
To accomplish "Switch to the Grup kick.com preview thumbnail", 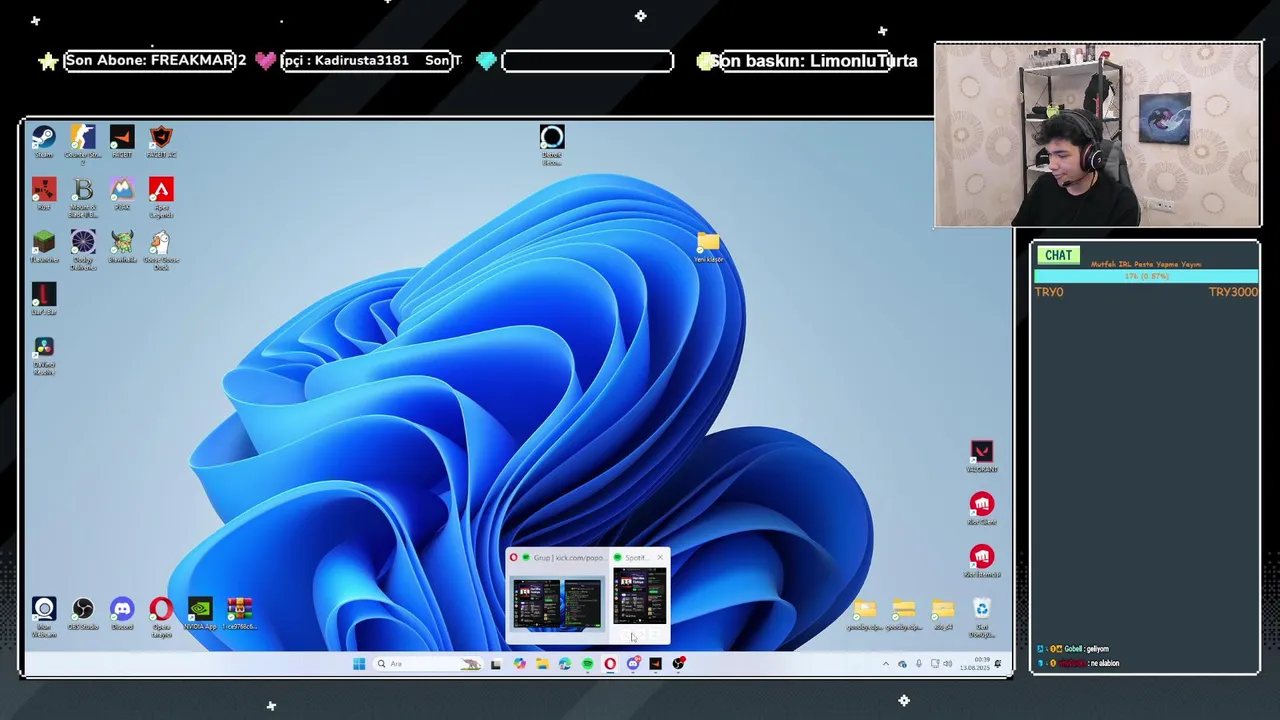I will point(557,603).
